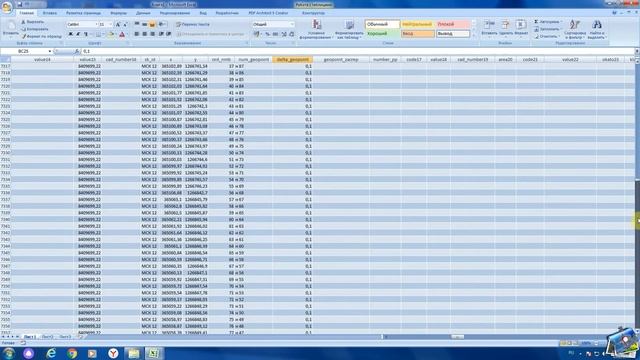The image size is (640, 360).
Task: Toggle Перенос текста wrap text
Action: [x=193, y=24]
